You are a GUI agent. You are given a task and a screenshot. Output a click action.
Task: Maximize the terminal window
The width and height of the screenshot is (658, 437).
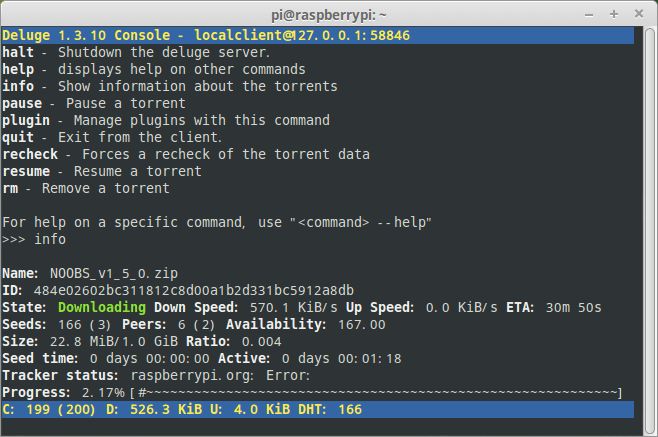tap(614, 14)
